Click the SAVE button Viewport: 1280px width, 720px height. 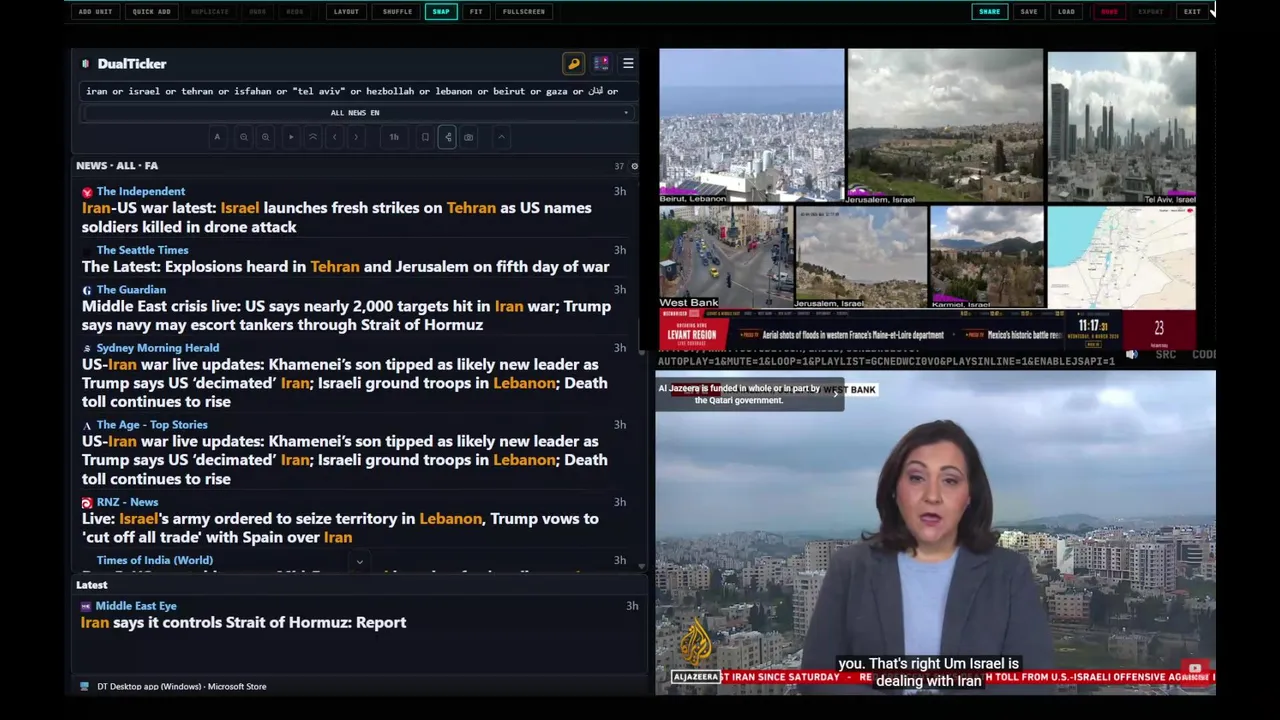click(1029, 12)
